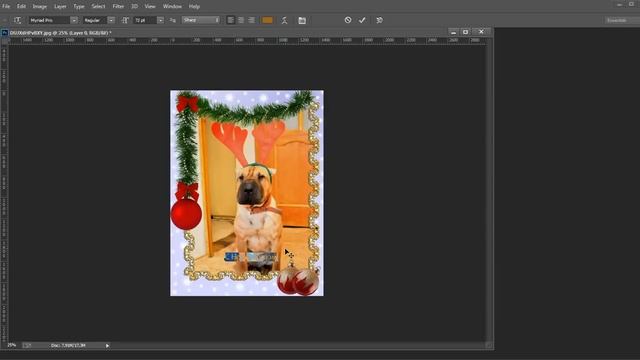Click the font size icon
The width and height of the screenshot is (640, 360).
(125, 20)
